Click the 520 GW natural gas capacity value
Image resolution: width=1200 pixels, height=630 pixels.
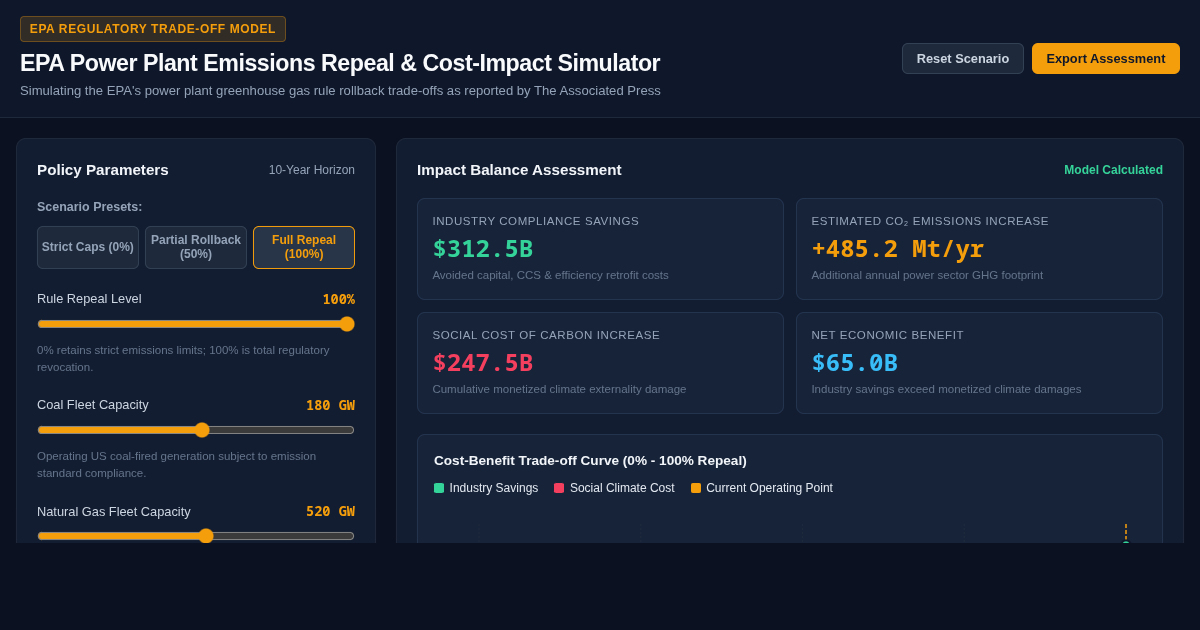330,511
